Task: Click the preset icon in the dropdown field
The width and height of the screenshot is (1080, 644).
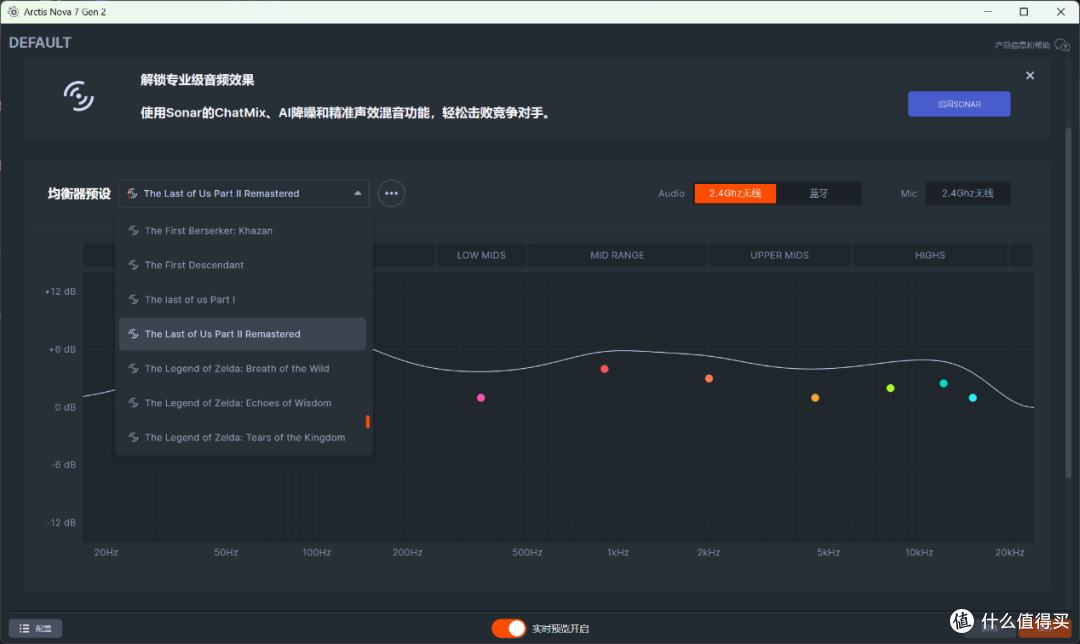Action: pyautogui.click(x=132, y=194)
